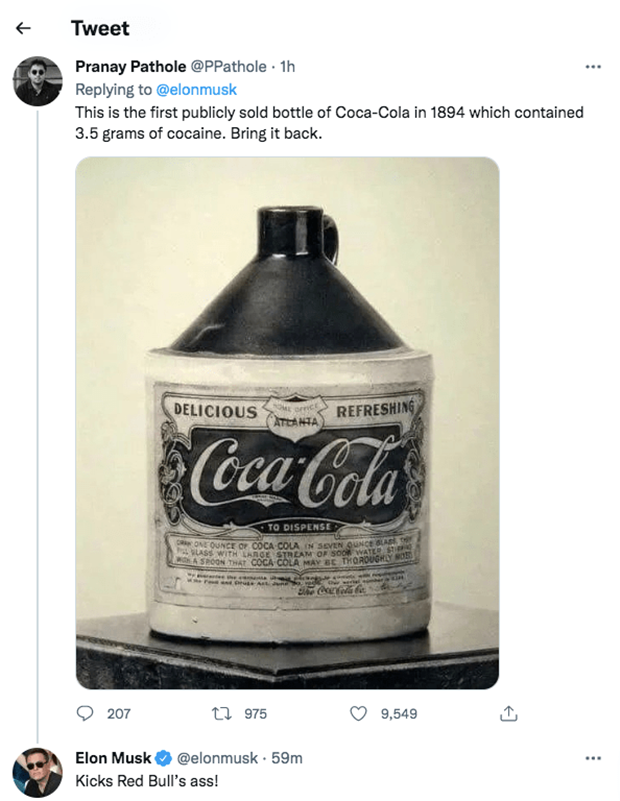Image resolution: width=620 pixels, height=801 pixels.
Task: Click the Elon Musk display name
Action: pos(113,758)
